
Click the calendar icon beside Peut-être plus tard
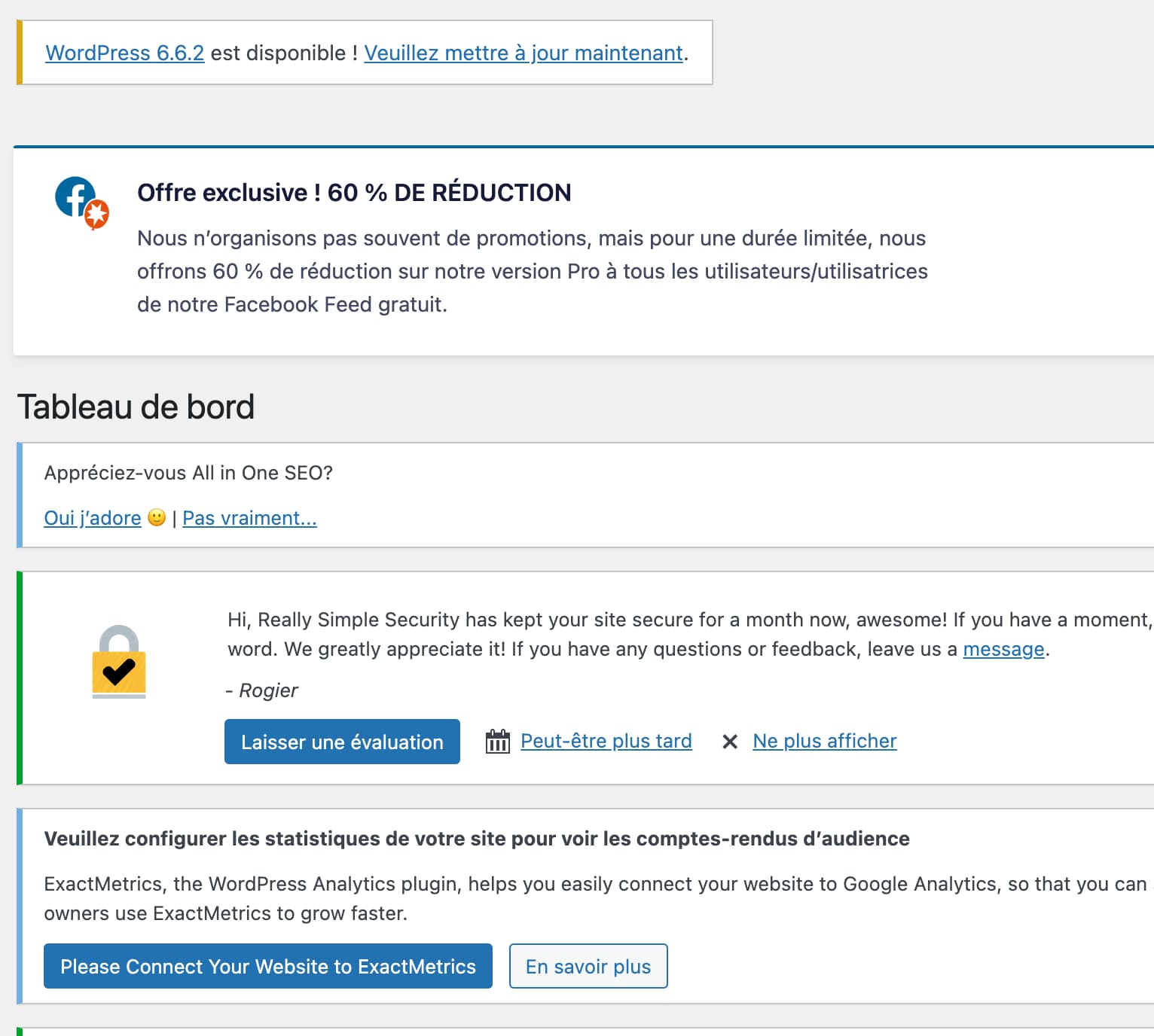497,742
